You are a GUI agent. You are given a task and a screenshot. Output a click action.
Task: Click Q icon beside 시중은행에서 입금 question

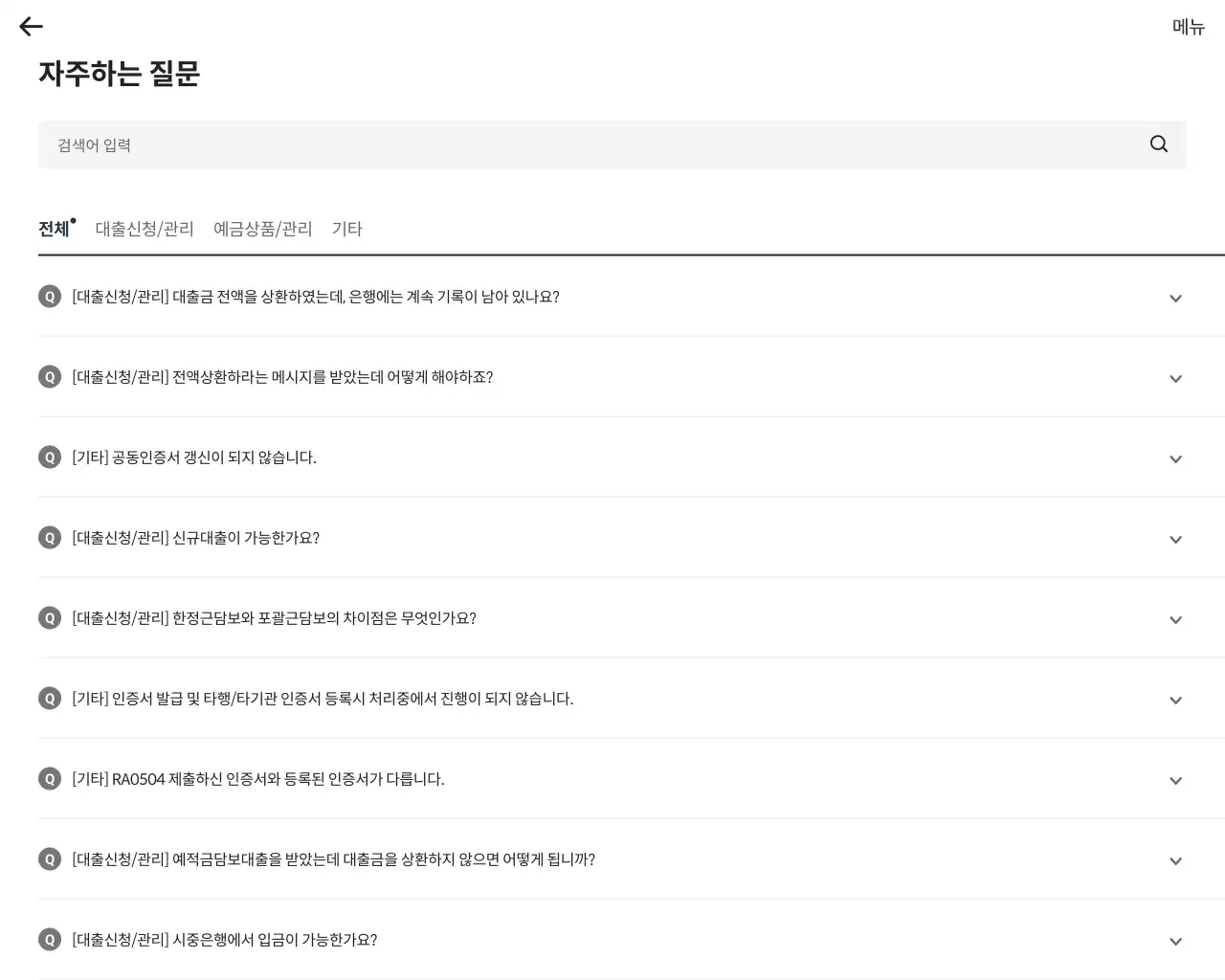pos(50,940)
